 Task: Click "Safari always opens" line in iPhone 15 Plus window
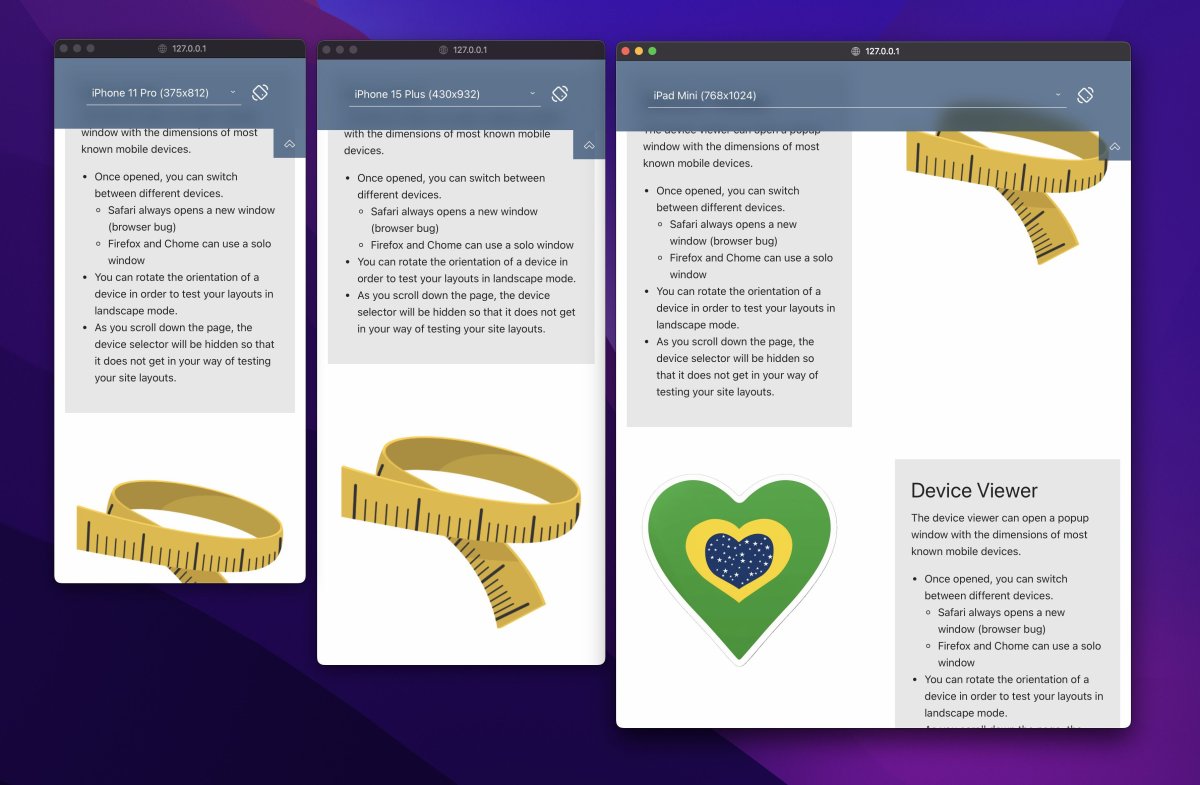point(454,220)
